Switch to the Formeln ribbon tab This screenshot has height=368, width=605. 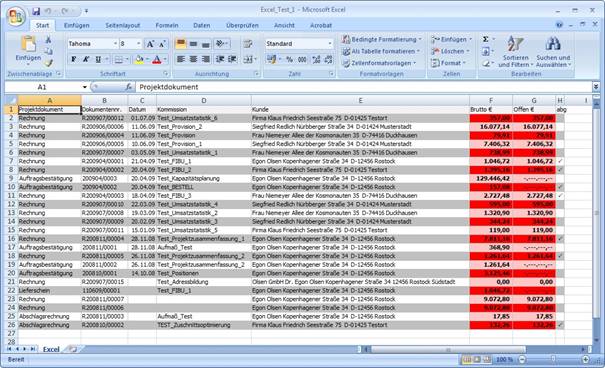[x=167, y=25]
